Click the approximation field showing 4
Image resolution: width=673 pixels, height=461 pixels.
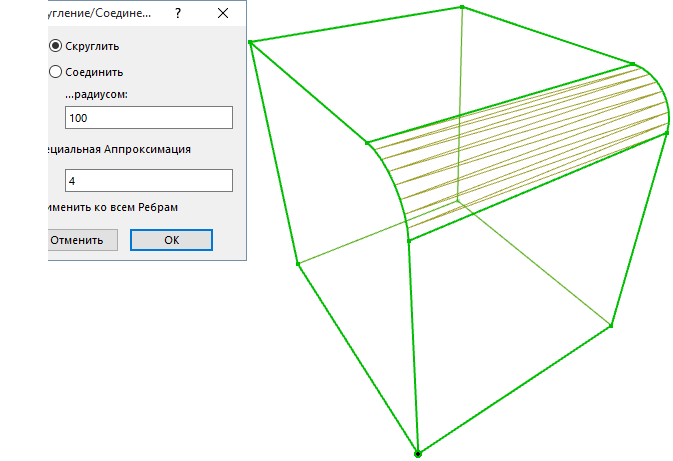149,180
